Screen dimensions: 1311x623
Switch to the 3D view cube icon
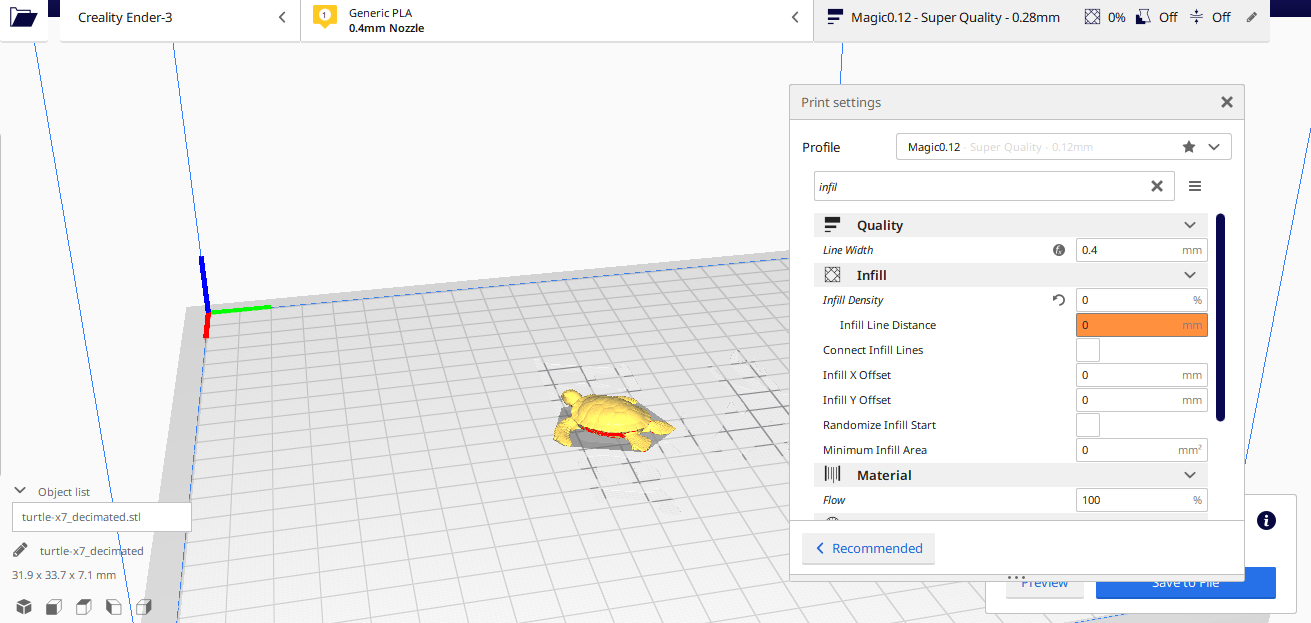[x=23, y=607]
